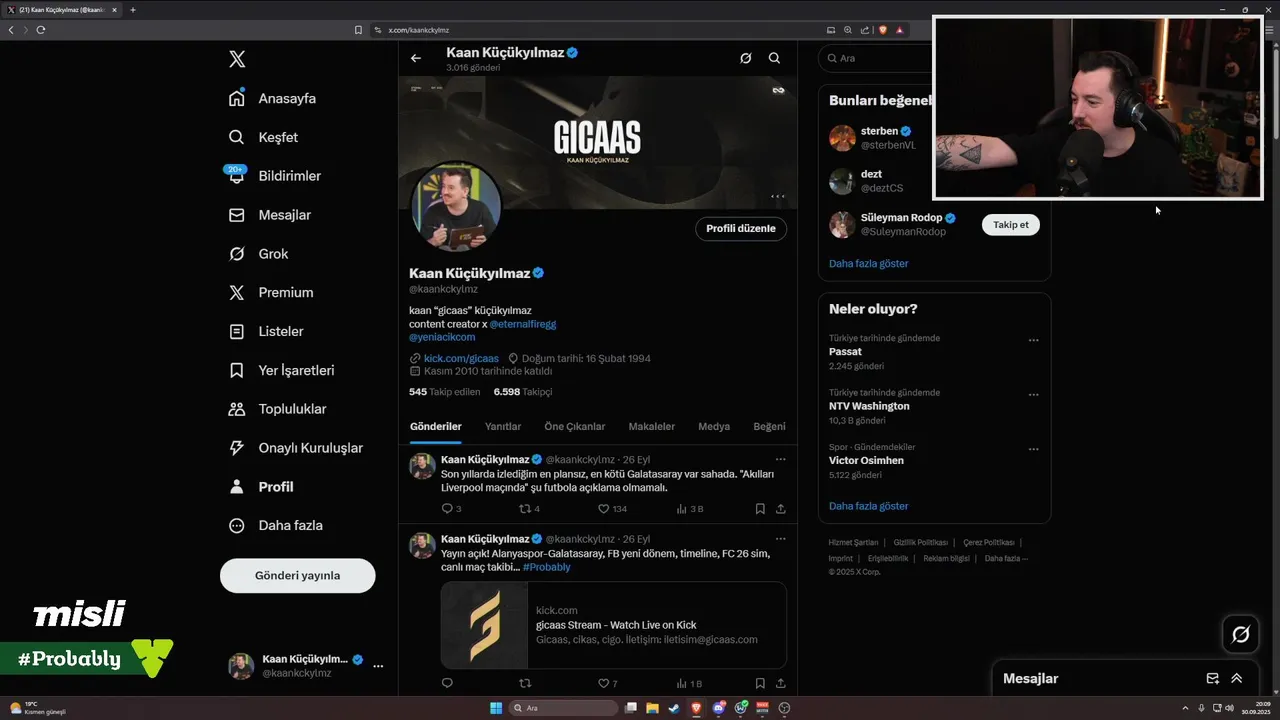Switch to Beğeni tab
Screen dimensions: 1280x720
(769, 426)
